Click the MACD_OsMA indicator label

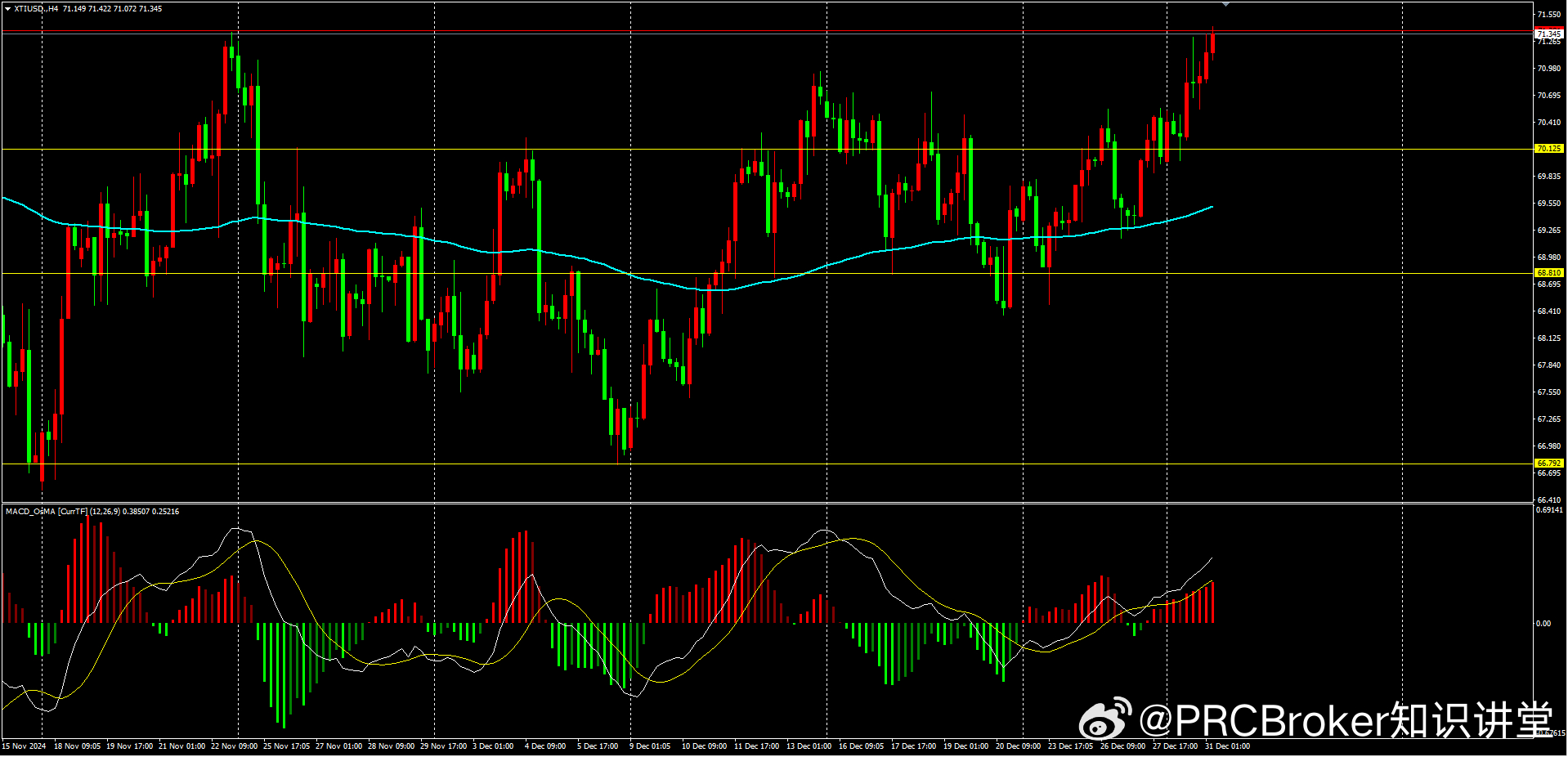(30, 512)
